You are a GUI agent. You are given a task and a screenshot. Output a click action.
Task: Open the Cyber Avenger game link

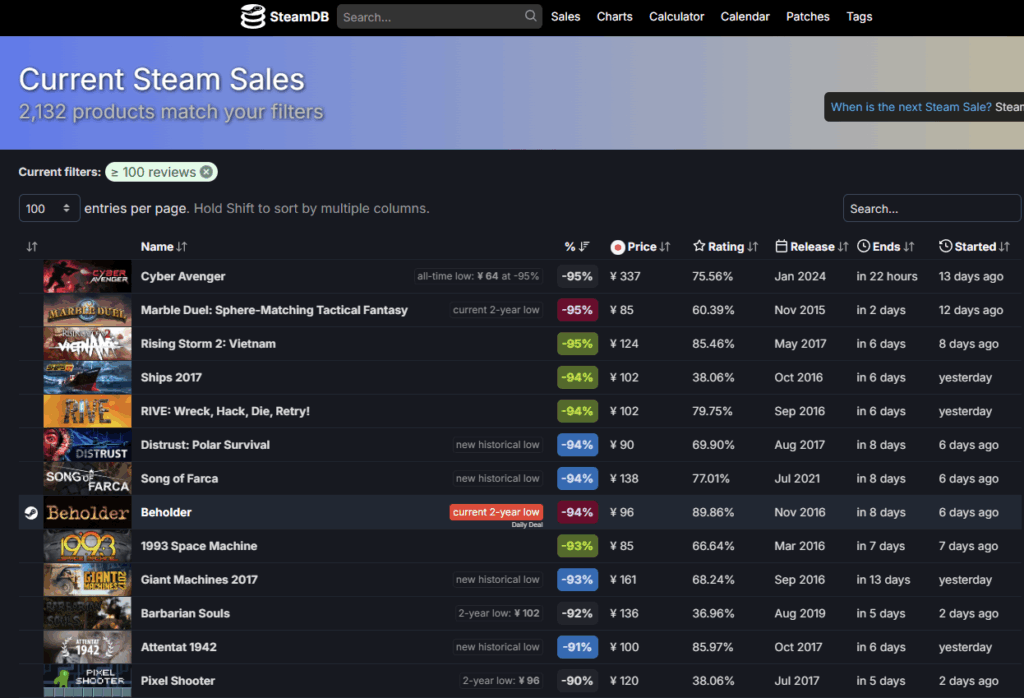pos(183,276)
